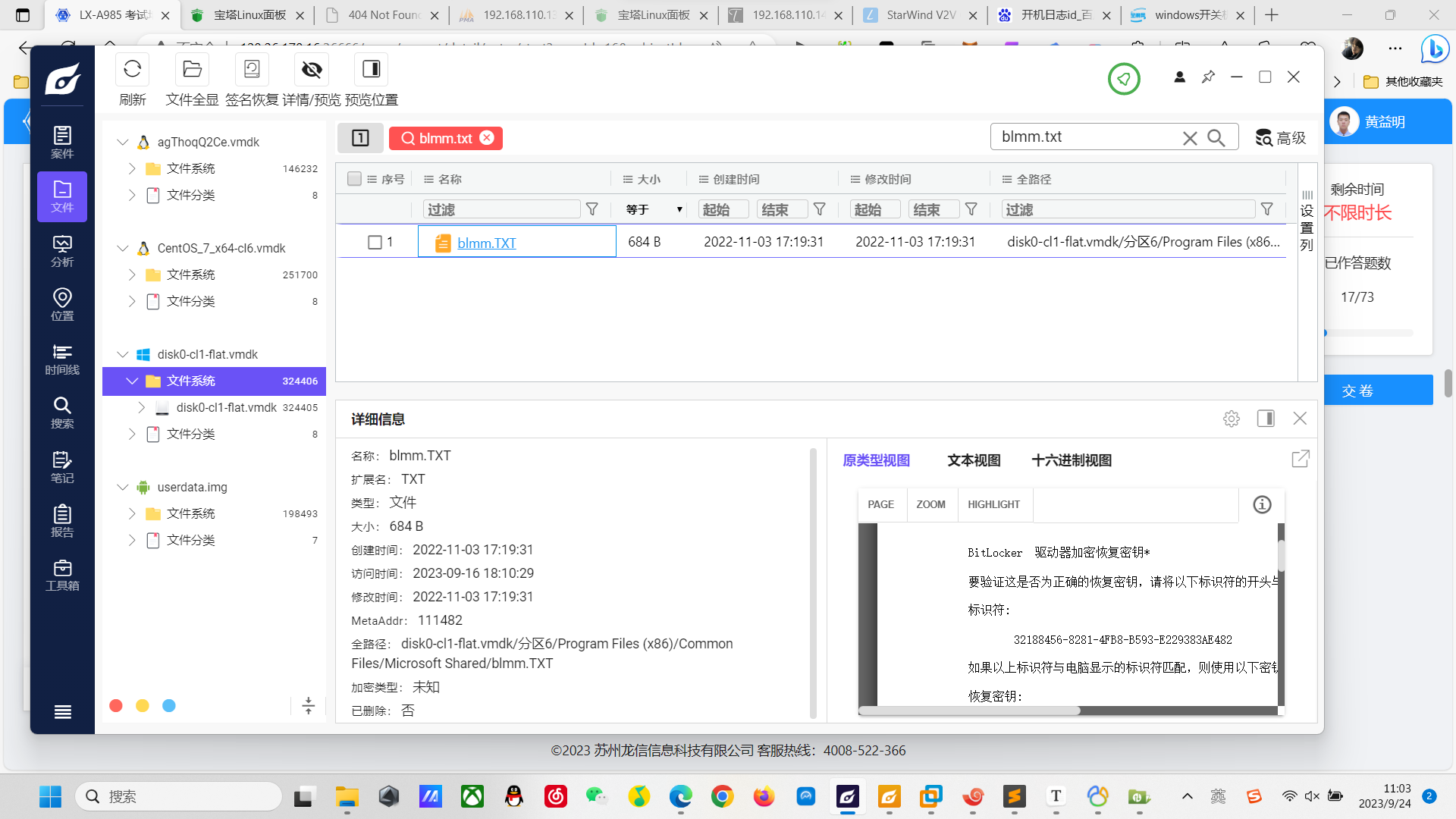Open the 工具箱 toolbox in sidebar
This screenshot has width=1456, height=819.
click(62, 575)
